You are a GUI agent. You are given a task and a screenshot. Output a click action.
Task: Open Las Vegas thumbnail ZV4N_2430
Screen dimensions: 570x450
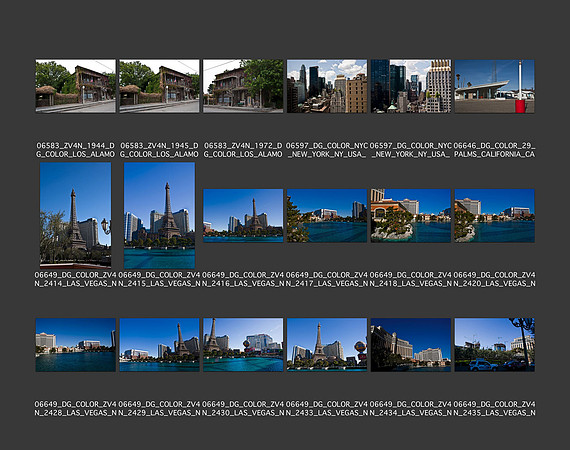pyautogui.click(x=243, y=345)
